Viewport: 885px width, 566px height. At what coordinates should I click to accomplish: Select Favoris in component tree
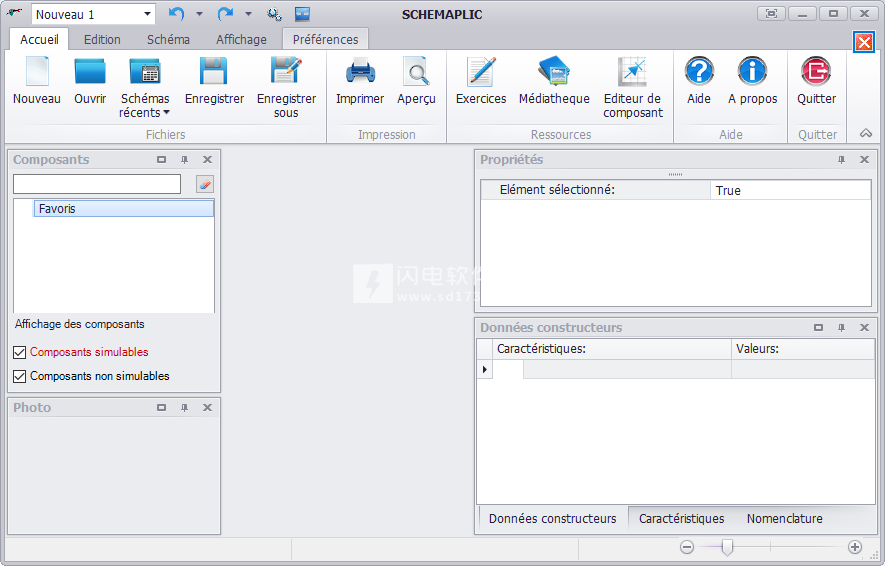(124, 209)
